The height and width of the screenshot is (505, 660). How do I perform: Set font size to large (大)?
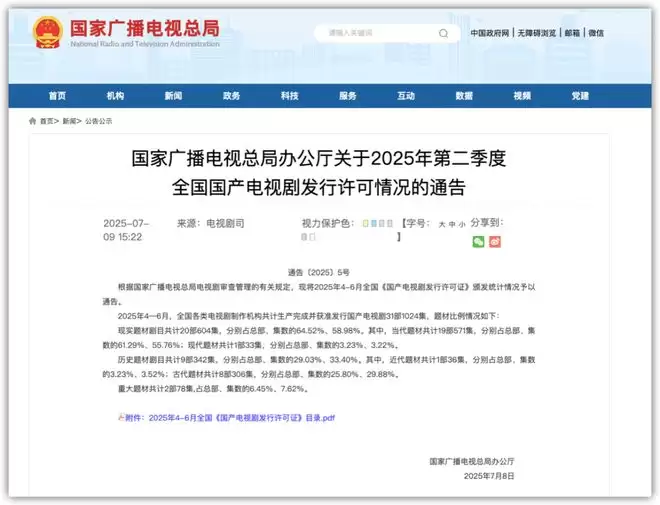pos(441,225)
